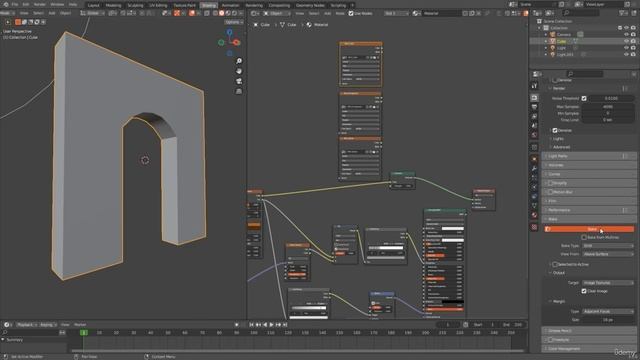The image size is (640, 360).
Task: Enable the Simplify panel checkbox
Action: click(x=551, y=183)
